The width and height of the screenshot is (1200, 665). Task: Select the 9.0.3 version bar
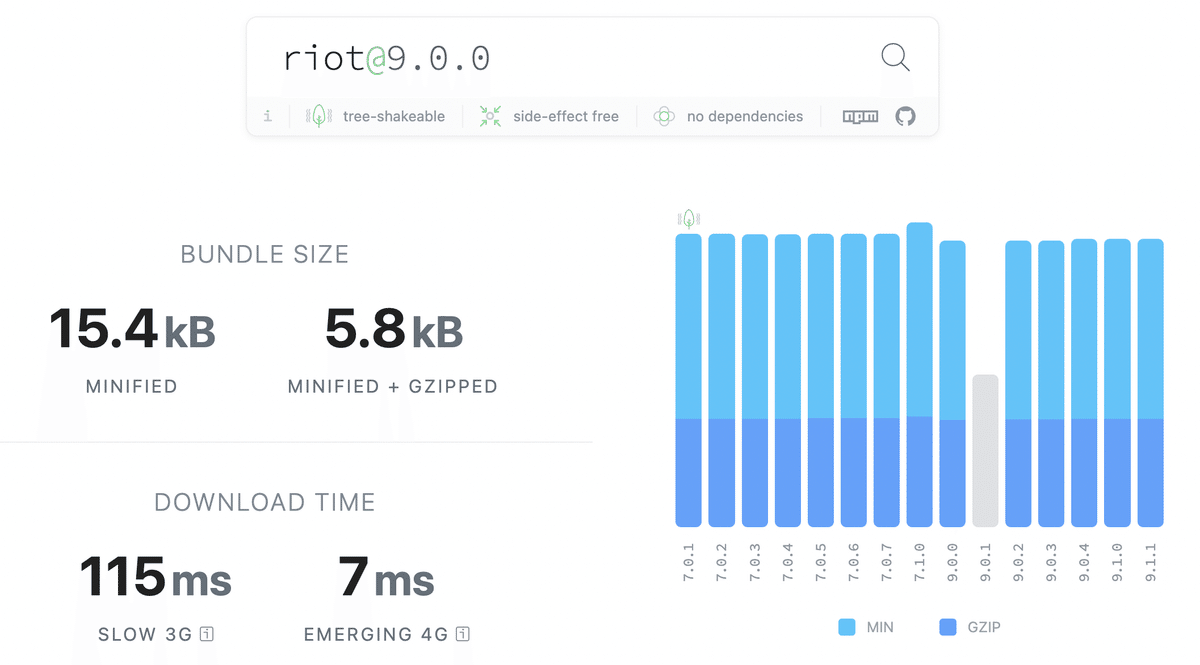click(1052, 384)
